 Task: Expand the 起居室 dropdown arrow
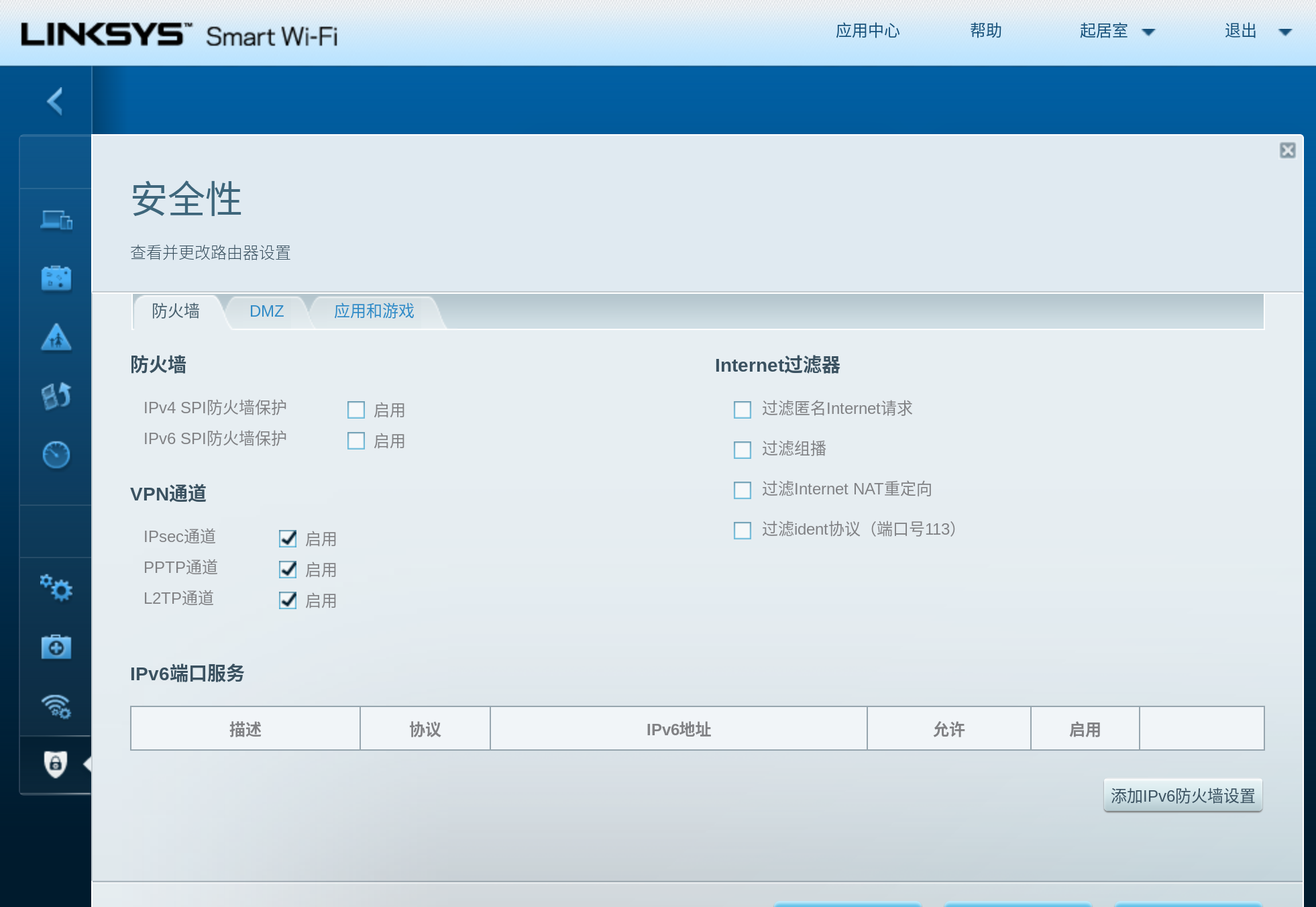click(x=1148, y=32)
